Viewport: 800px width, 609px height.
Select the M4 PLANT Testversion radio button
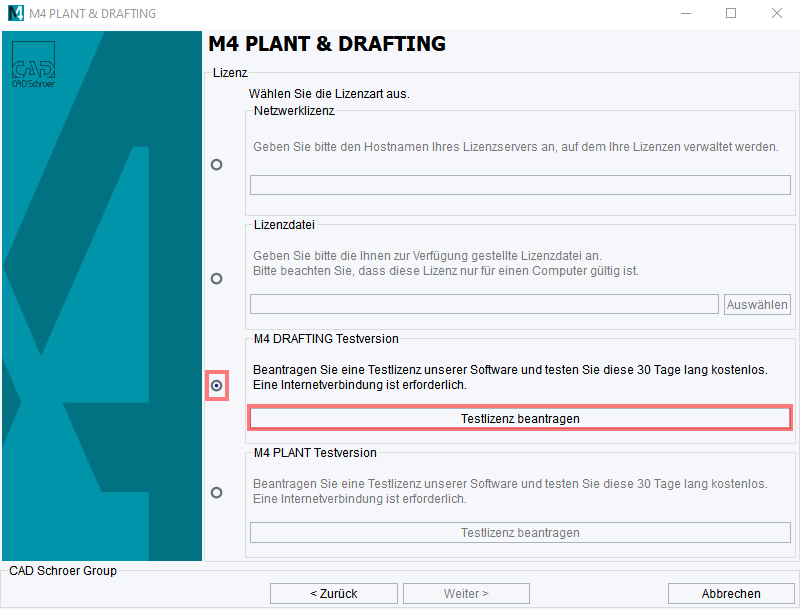[216, 493]
